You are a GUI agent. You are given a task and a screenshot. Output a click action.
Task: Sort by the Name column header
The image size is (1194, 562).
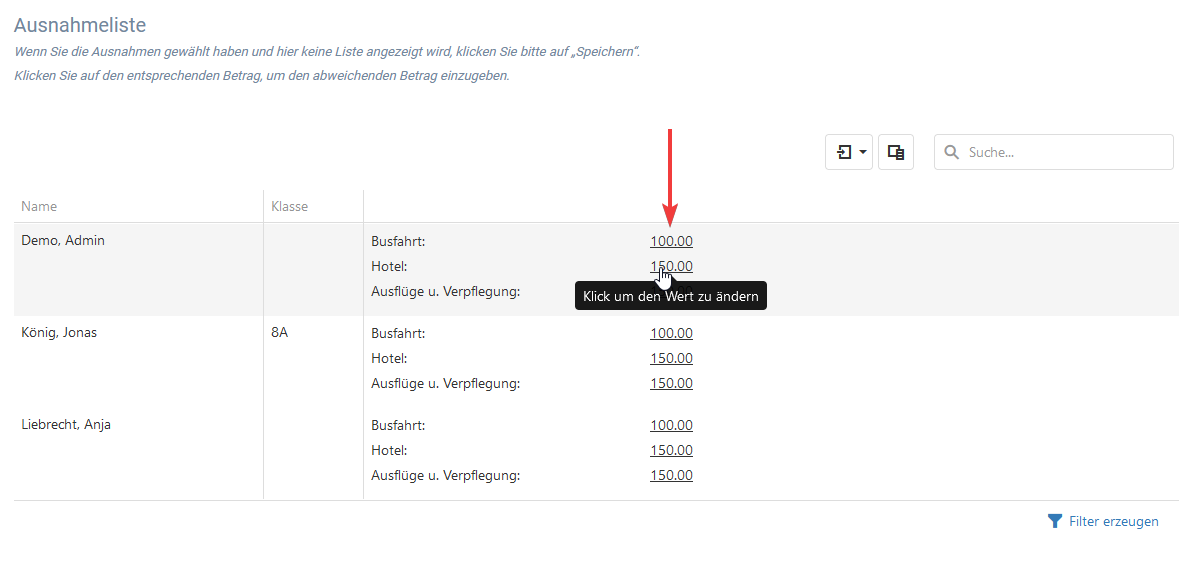click(39, 206)
